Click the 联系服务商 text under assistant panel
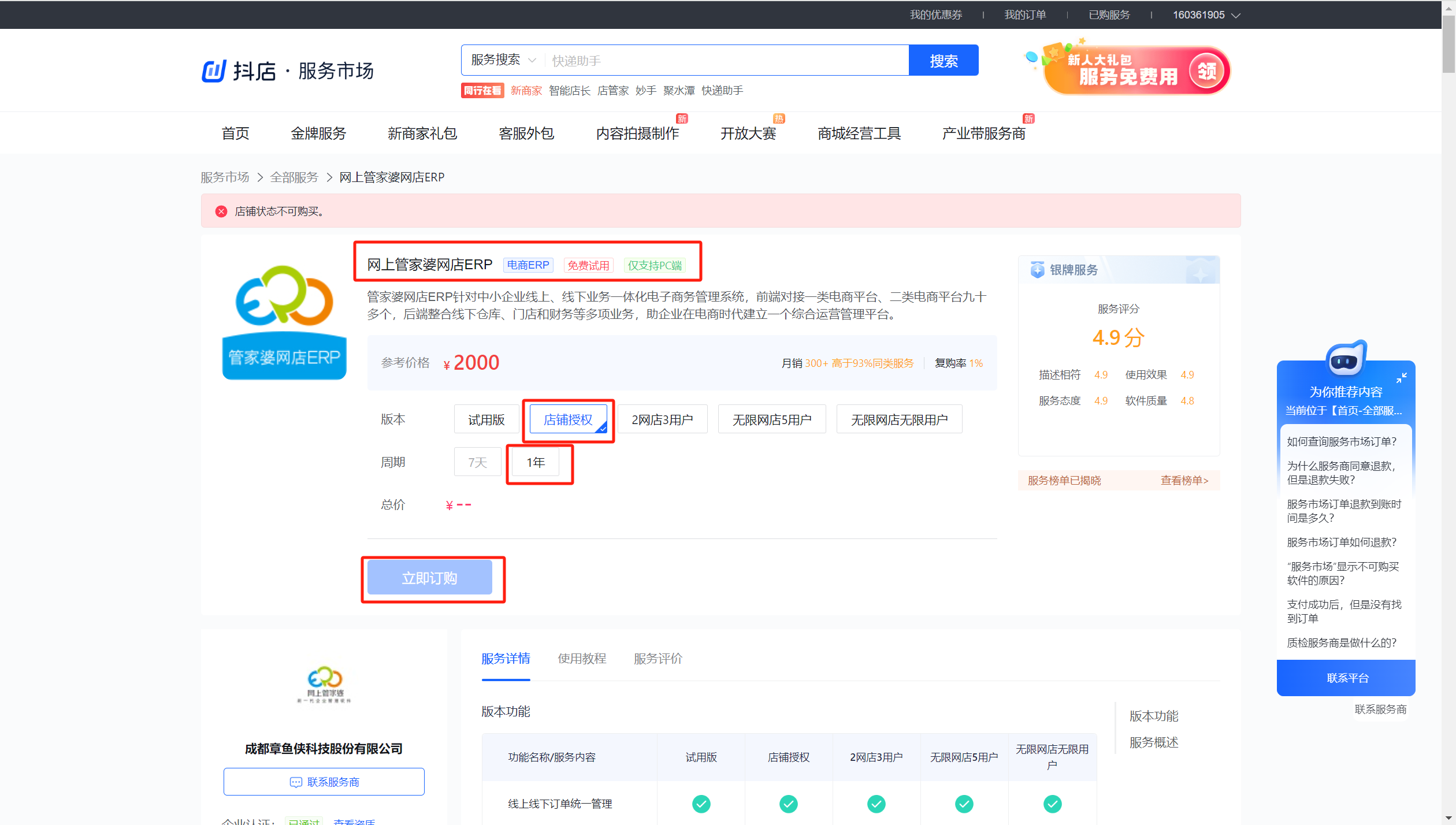The width and height of the screenshot is (1456, 825). 1380,709
